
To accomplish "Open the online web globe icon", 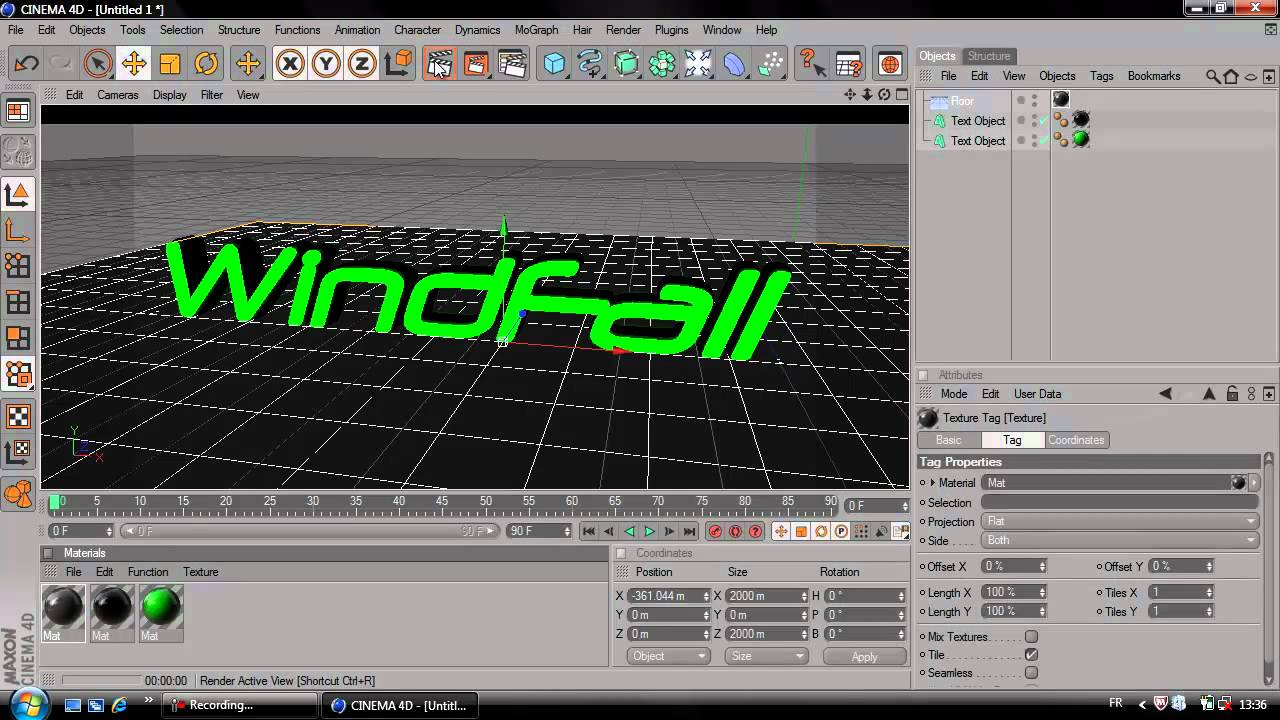I will click(x=889, y=65).
